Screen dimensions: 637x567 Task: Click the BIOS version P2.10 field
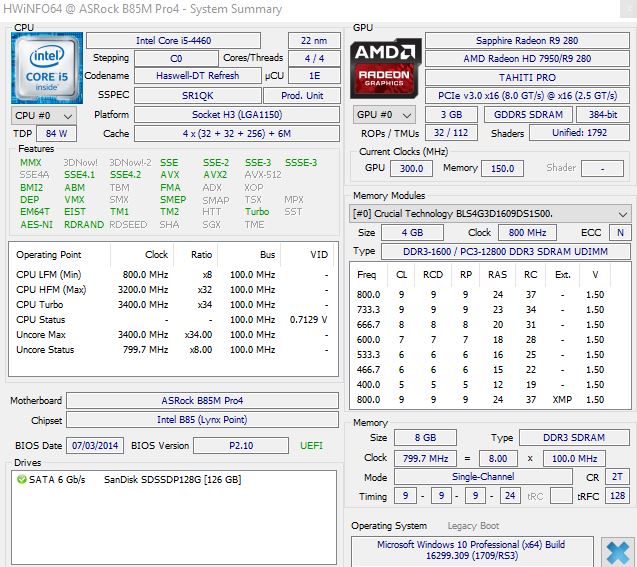pos(241,446)
